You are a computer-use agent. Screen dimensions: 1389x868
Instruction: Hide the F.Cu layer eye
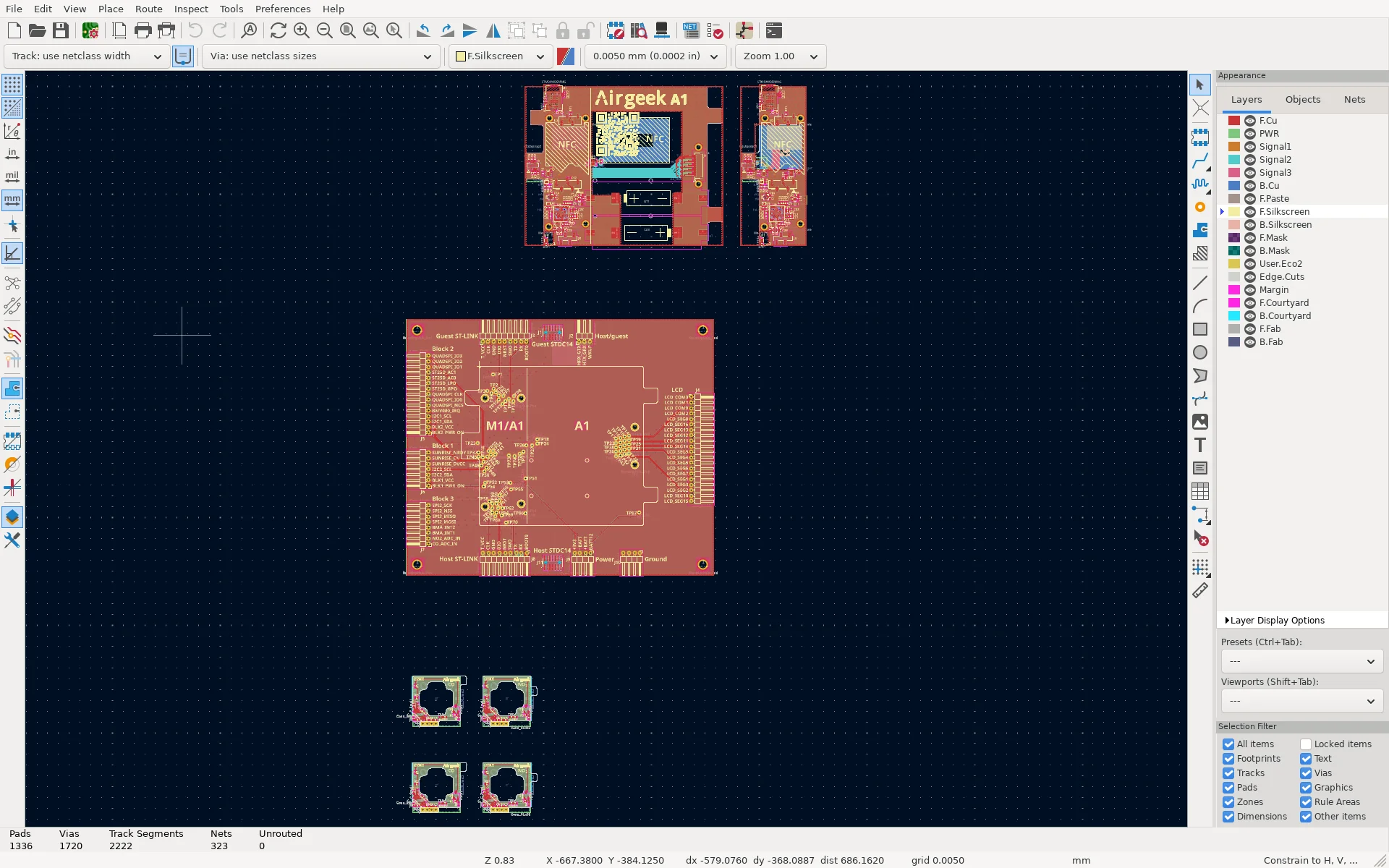1249,121
